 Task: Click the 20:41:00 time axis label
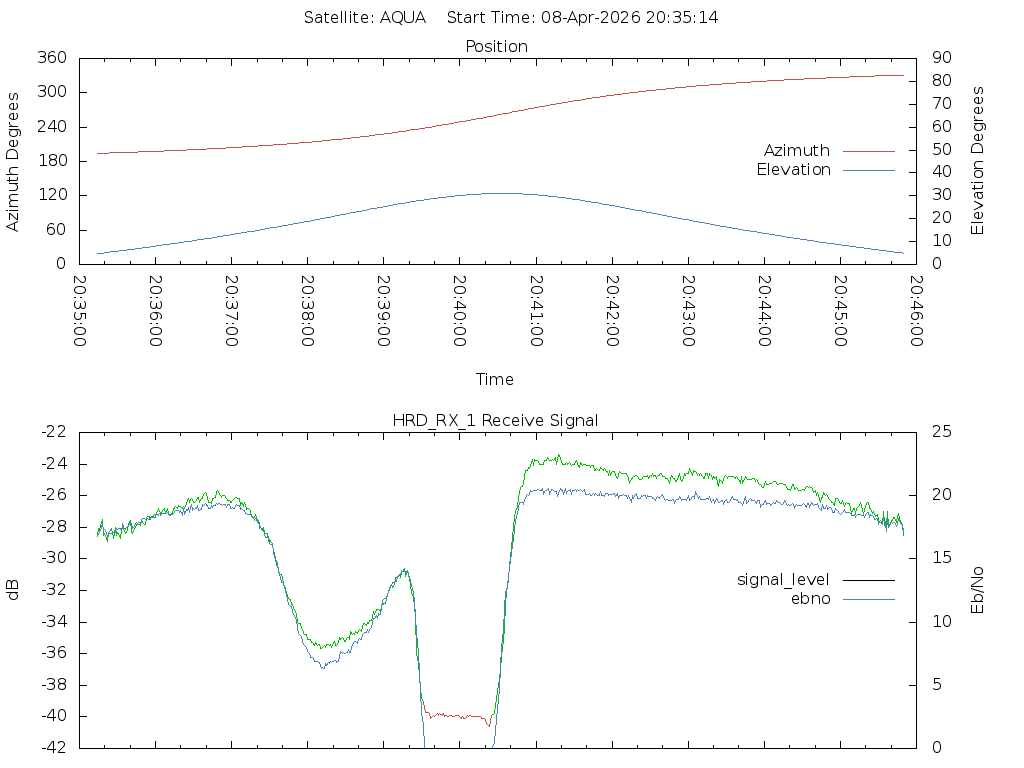tap(536, 311)
